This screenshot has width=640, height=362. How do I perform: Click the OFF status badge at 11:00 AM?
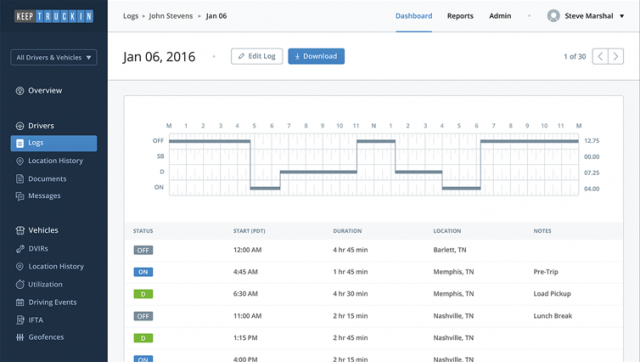click(x=143, y=316)
